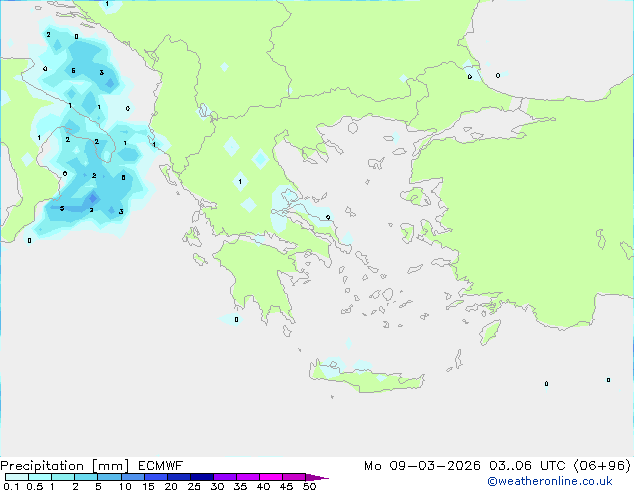
Task: Open the weatheronline.co.uk link
Action: tap(549, 481)
